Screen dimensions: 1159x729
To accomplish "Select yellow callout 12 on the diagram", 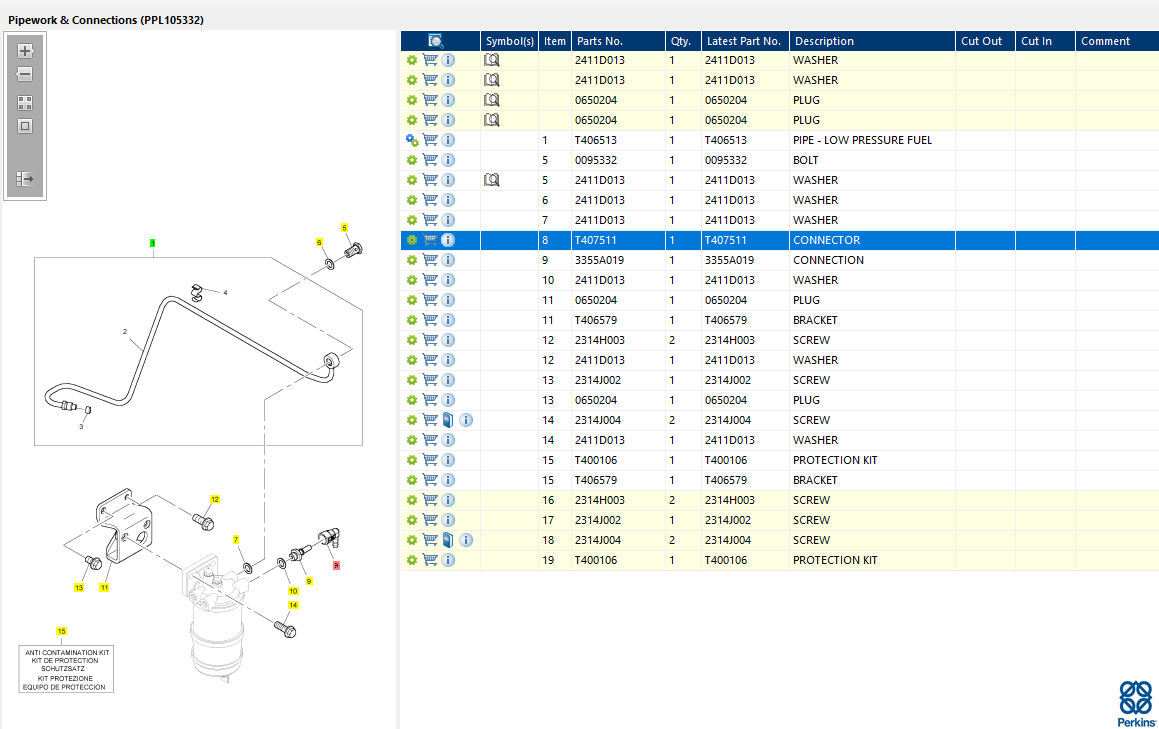I will tap(215, 499).
